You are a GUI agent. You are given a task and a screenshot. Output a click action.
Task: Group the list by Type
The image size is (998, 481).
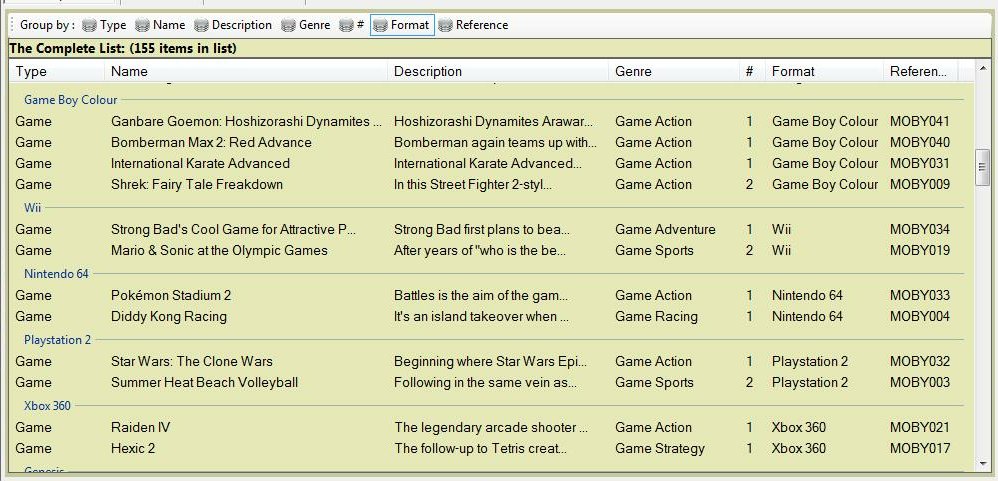point(104,25)
